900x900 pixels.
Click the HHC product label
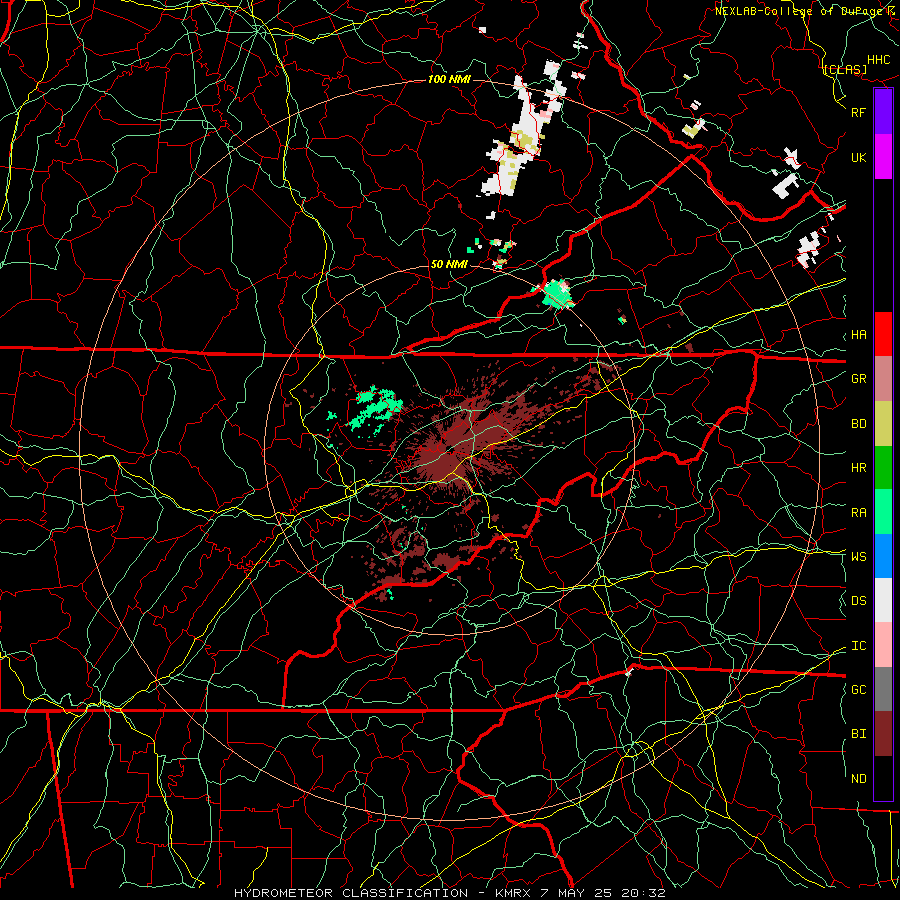point(879,59)
